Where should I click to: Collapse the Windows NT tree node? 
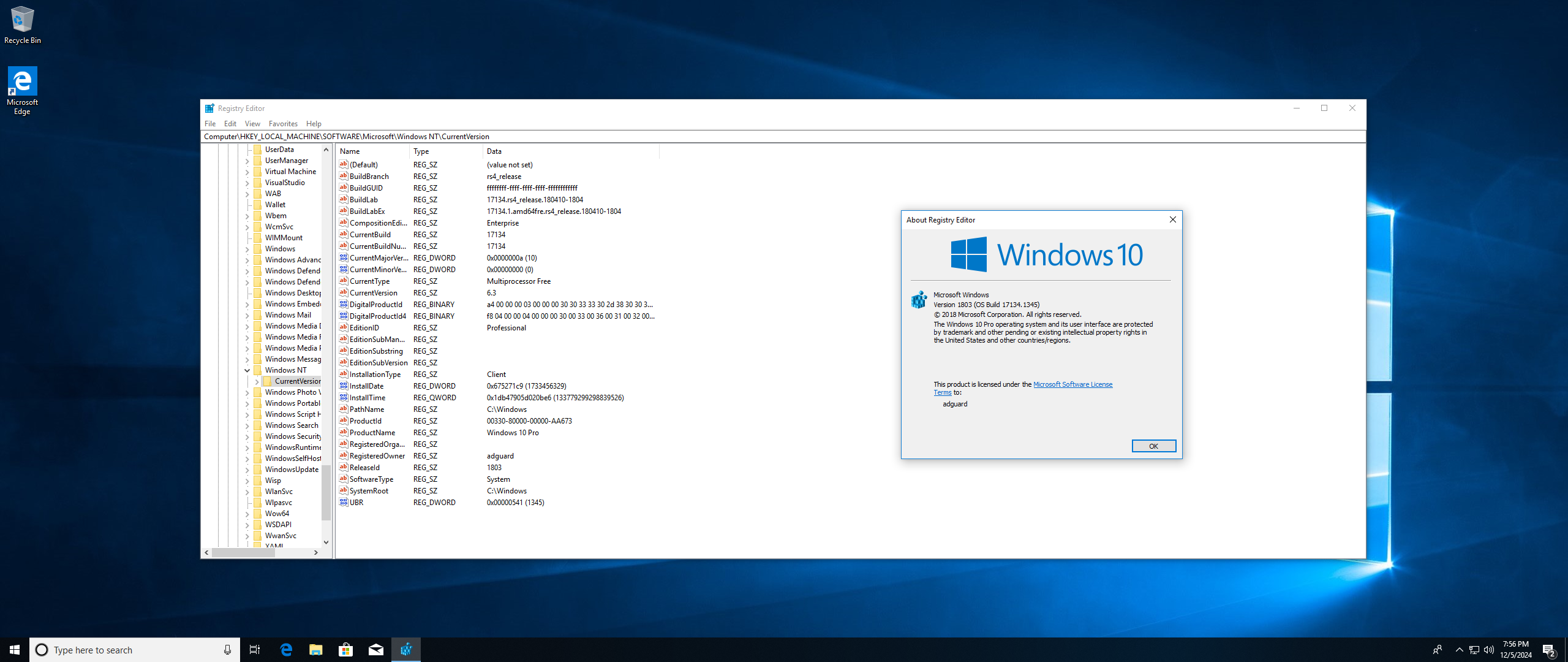[247, 370]
